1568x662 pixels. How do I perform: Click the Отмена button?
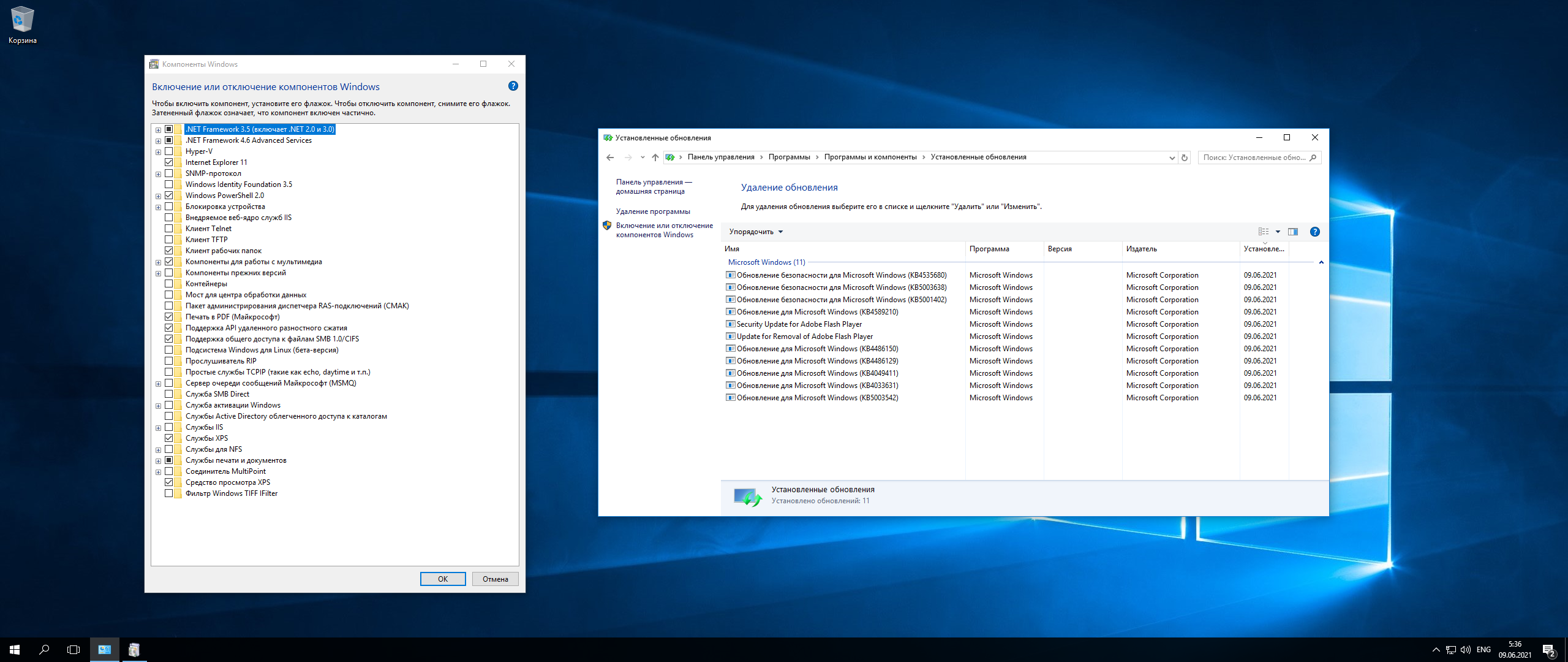495,579
